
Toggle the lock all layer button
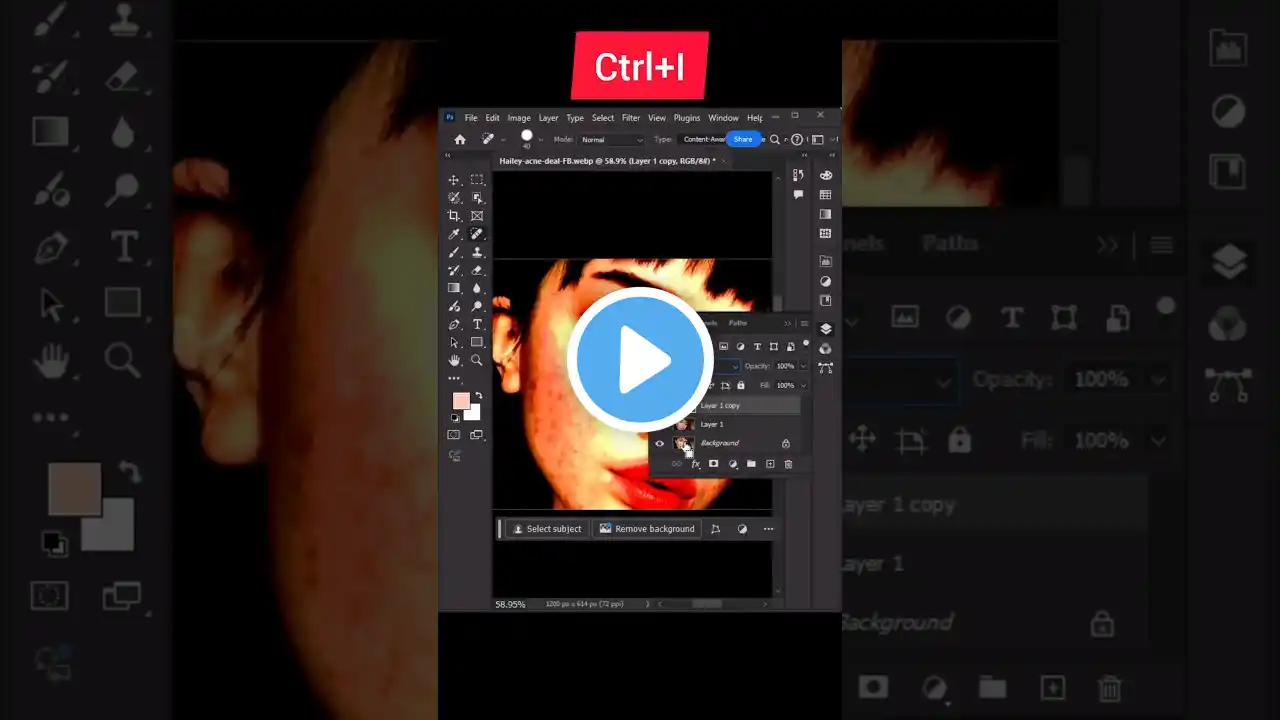(x=740, y=385)
